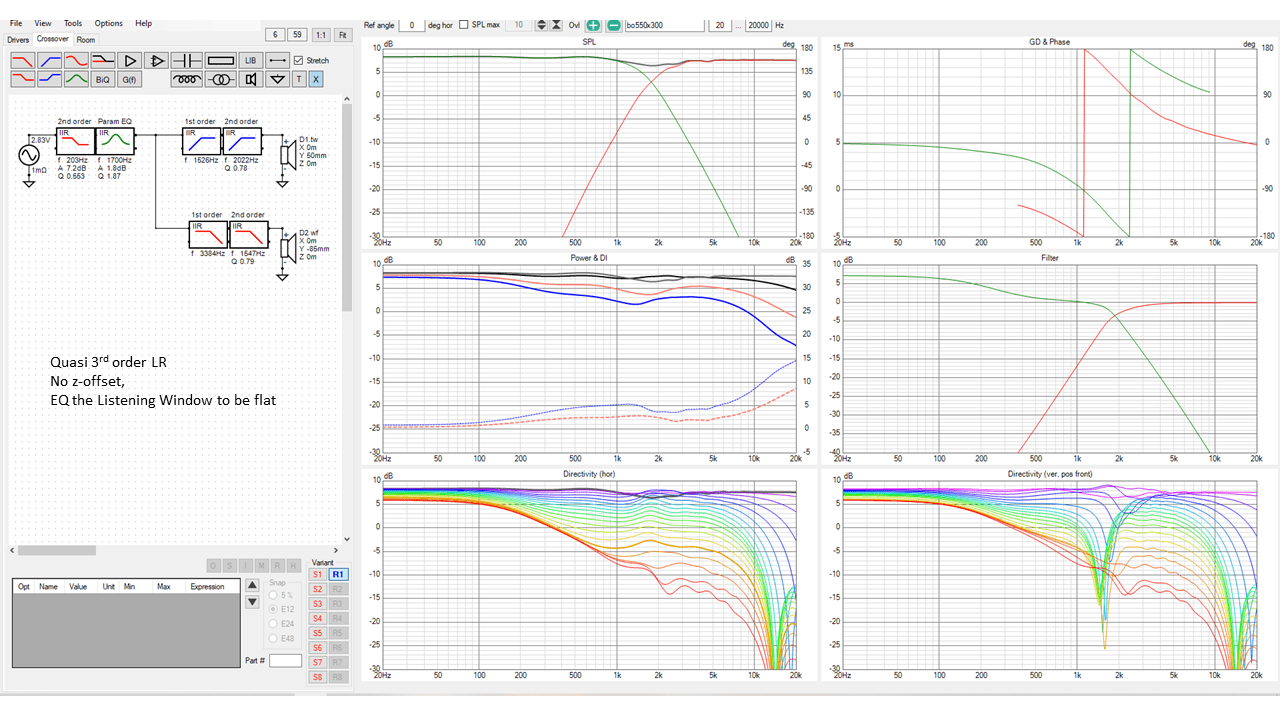This screenshot has height=720, width=1280.
Task: Select the D1 tw tweeter driver symbol
Action: tap(289, 154)
